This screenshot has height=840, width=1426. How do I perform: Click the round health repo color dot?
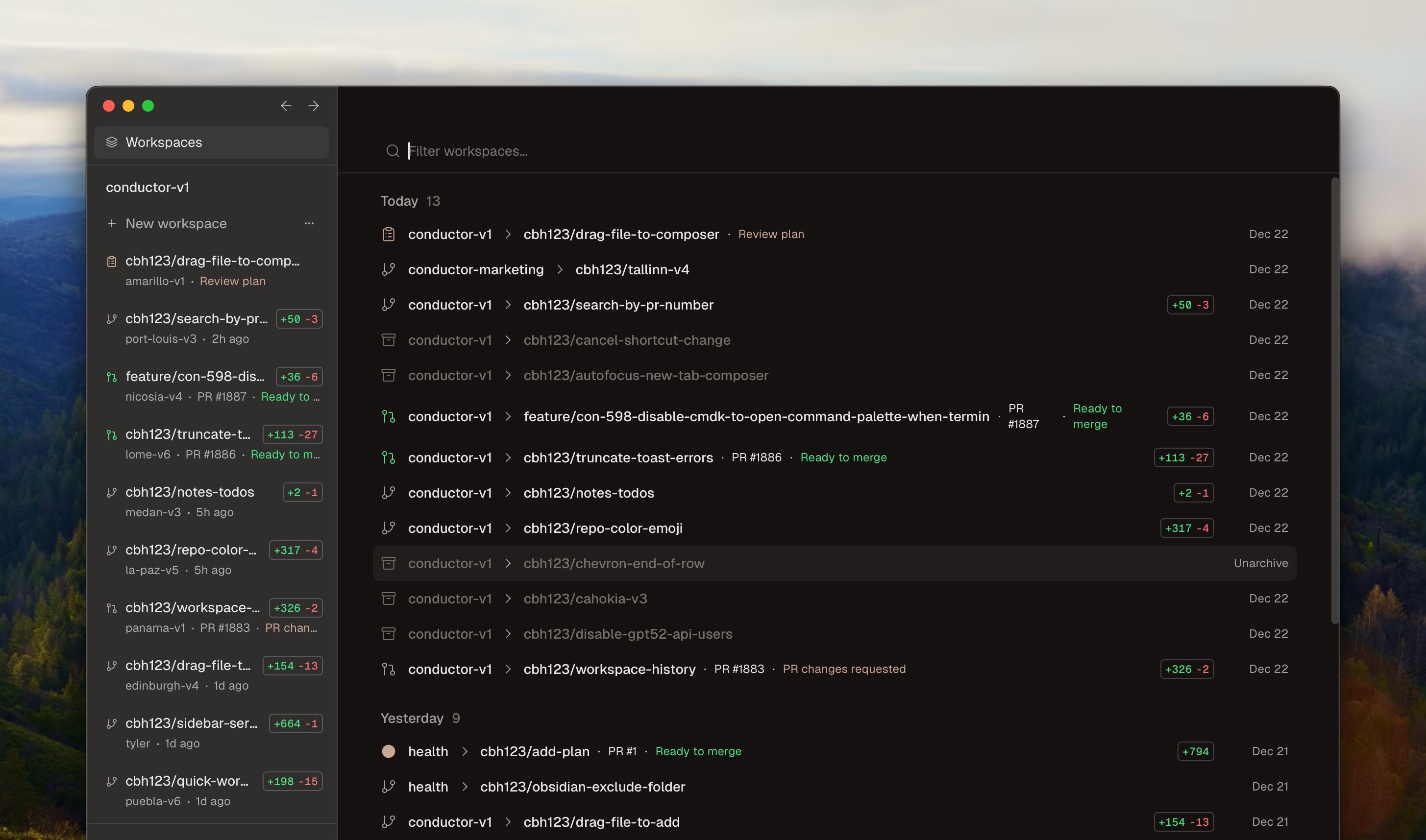pos(389,751)
